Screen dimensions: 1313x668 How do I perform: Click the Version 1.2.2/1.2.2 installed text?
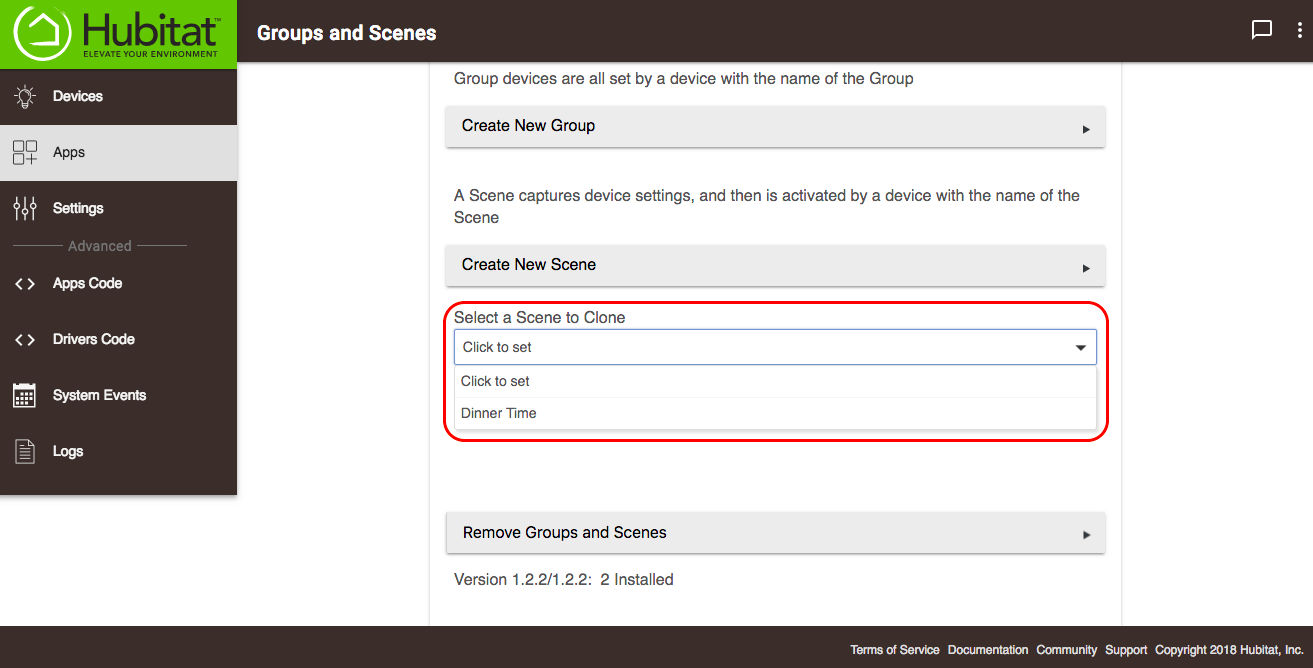564,579
